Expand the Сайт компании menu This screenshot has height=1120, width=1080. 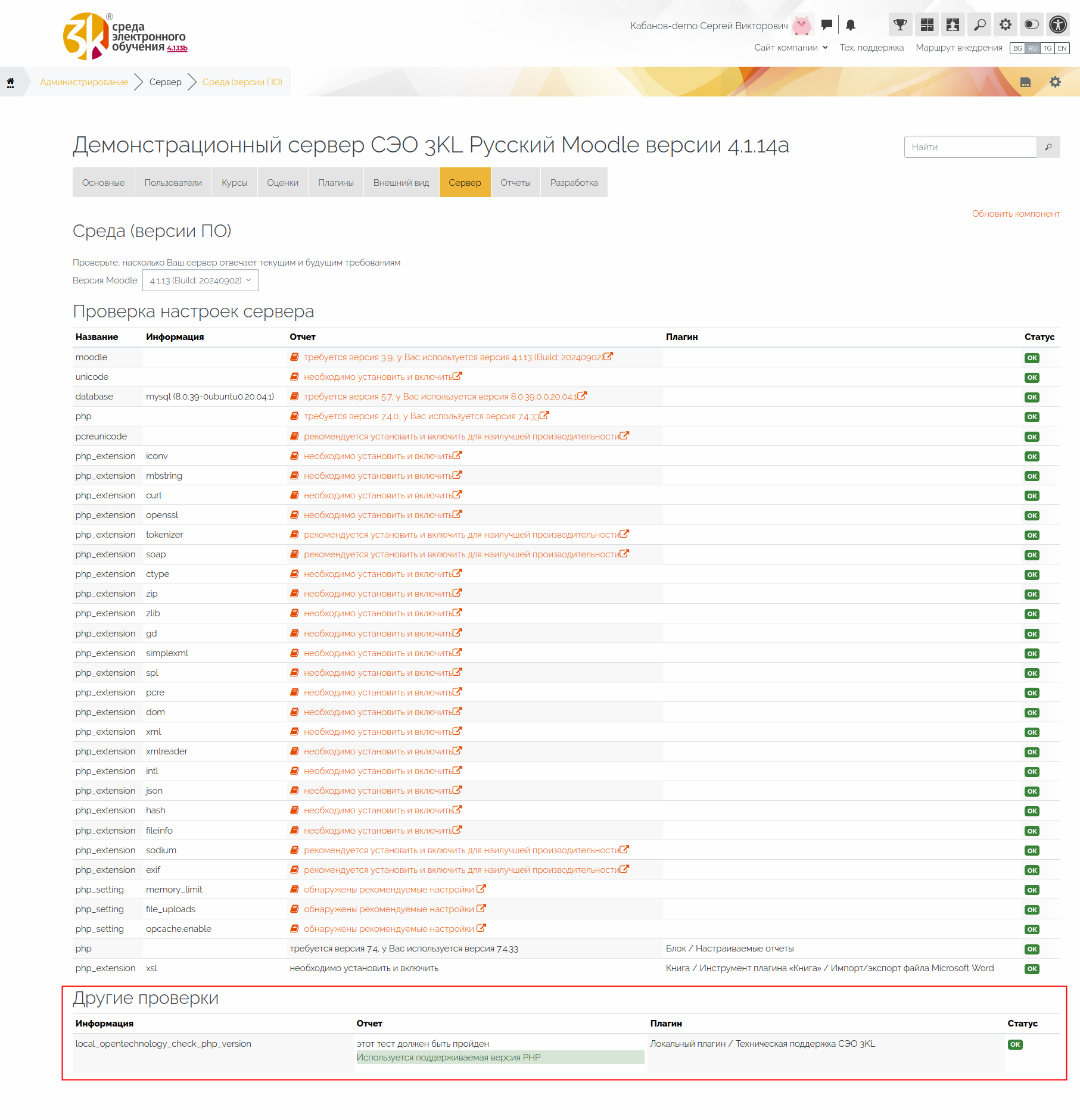(790, 48)
